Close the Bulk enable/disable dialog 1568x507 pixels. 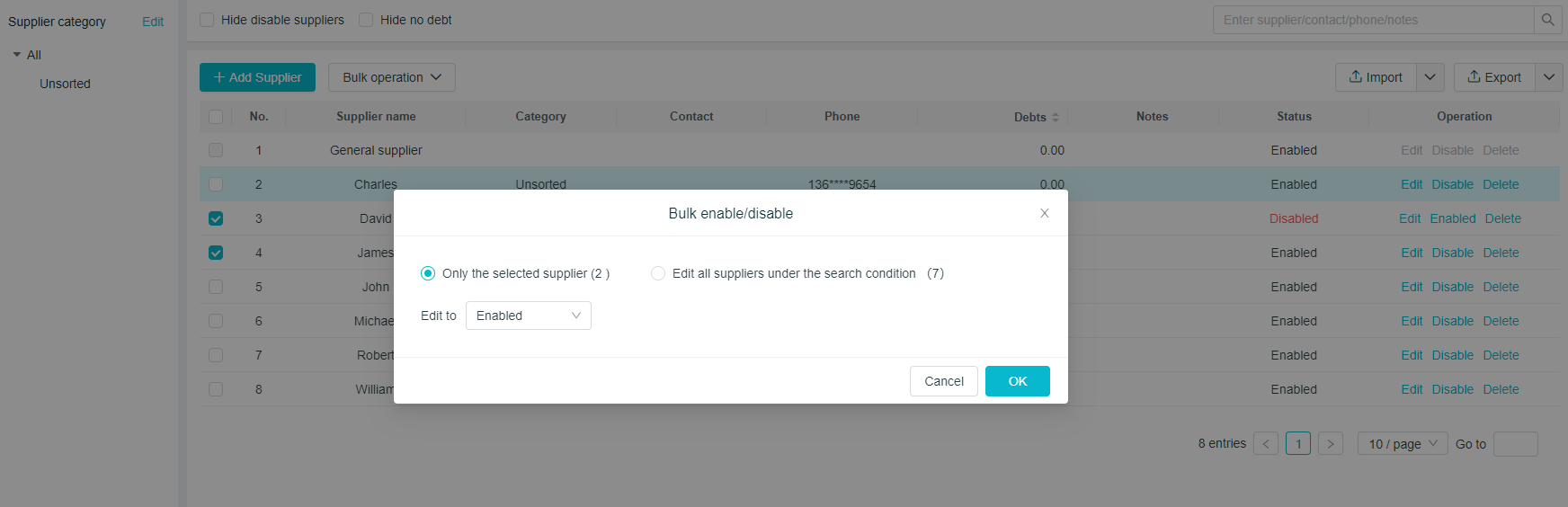tap(1044, 213)
